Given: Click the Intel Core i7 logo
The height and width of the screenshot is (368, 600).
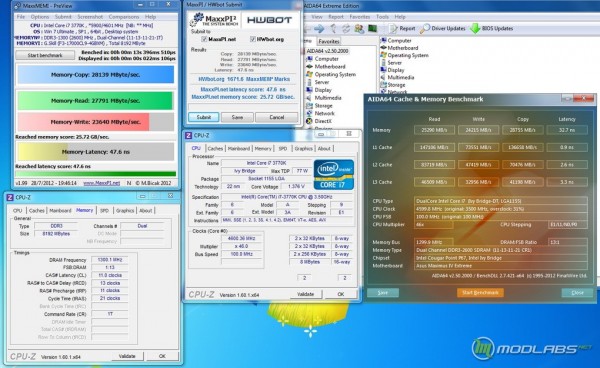Looking at the screenshot, I should pos(334,175).
